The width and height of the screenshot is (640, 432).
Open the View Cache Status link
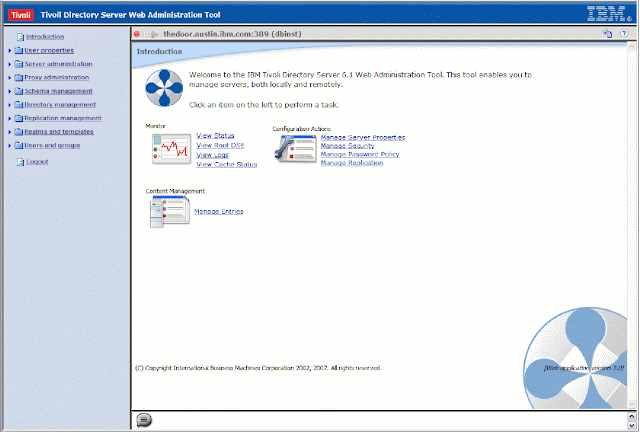point(227,165)
